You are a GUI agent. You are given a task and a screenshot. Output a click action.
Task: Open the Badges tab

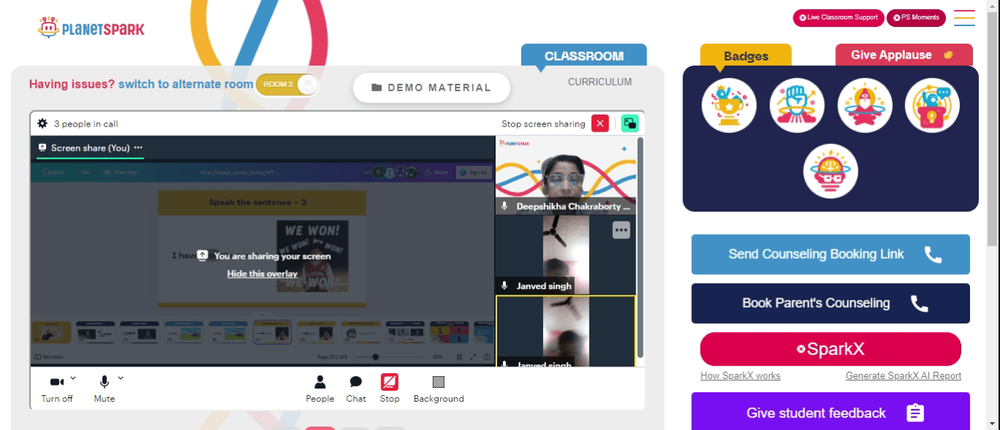746,56
